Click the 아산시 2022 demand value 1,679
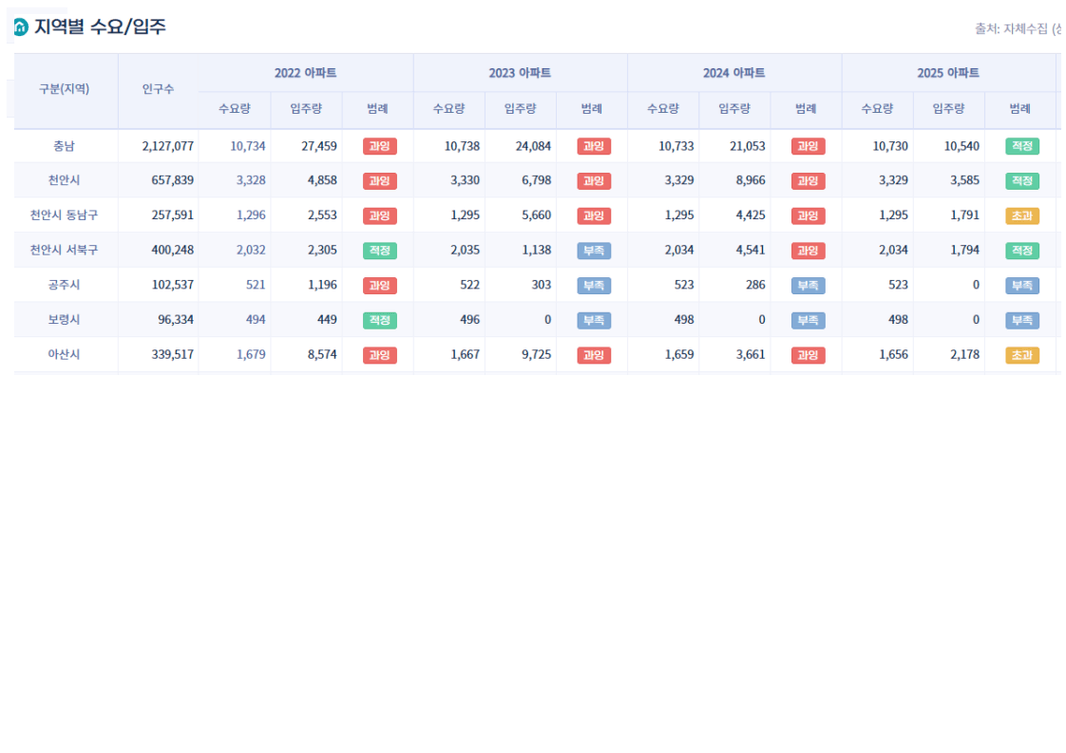This screenshot has width=1066, height=753. click(x=250, y=354)
